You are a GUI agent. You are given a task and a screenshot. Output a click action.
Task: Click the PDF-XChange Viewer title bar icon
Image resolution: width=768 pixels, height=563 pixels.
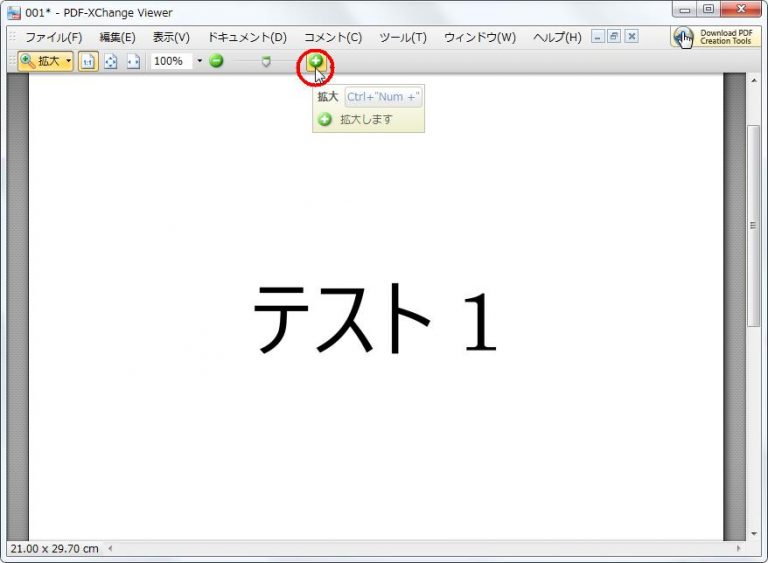tap(14, 13)
